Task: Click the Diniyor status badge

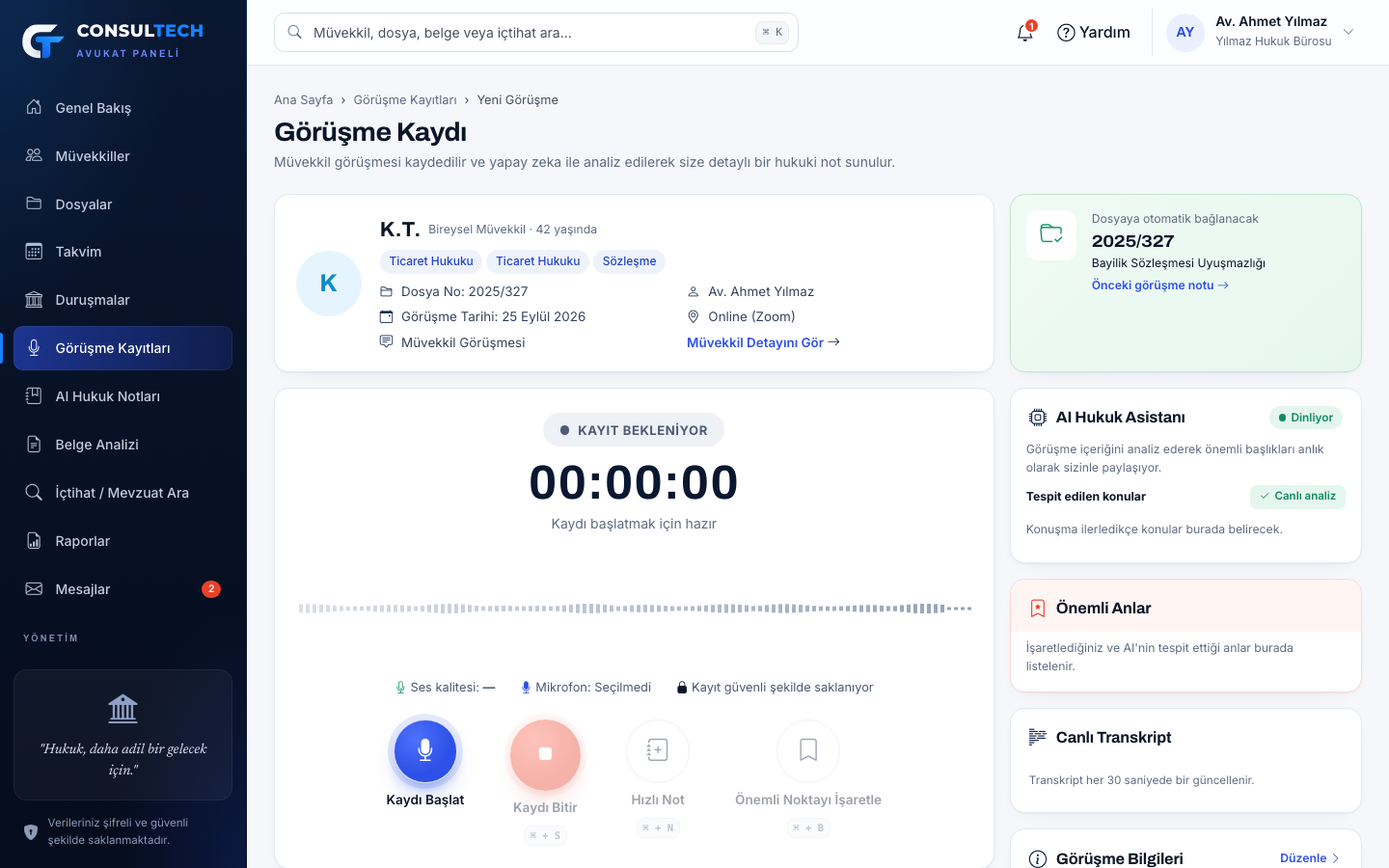Action: point(1306,418)
